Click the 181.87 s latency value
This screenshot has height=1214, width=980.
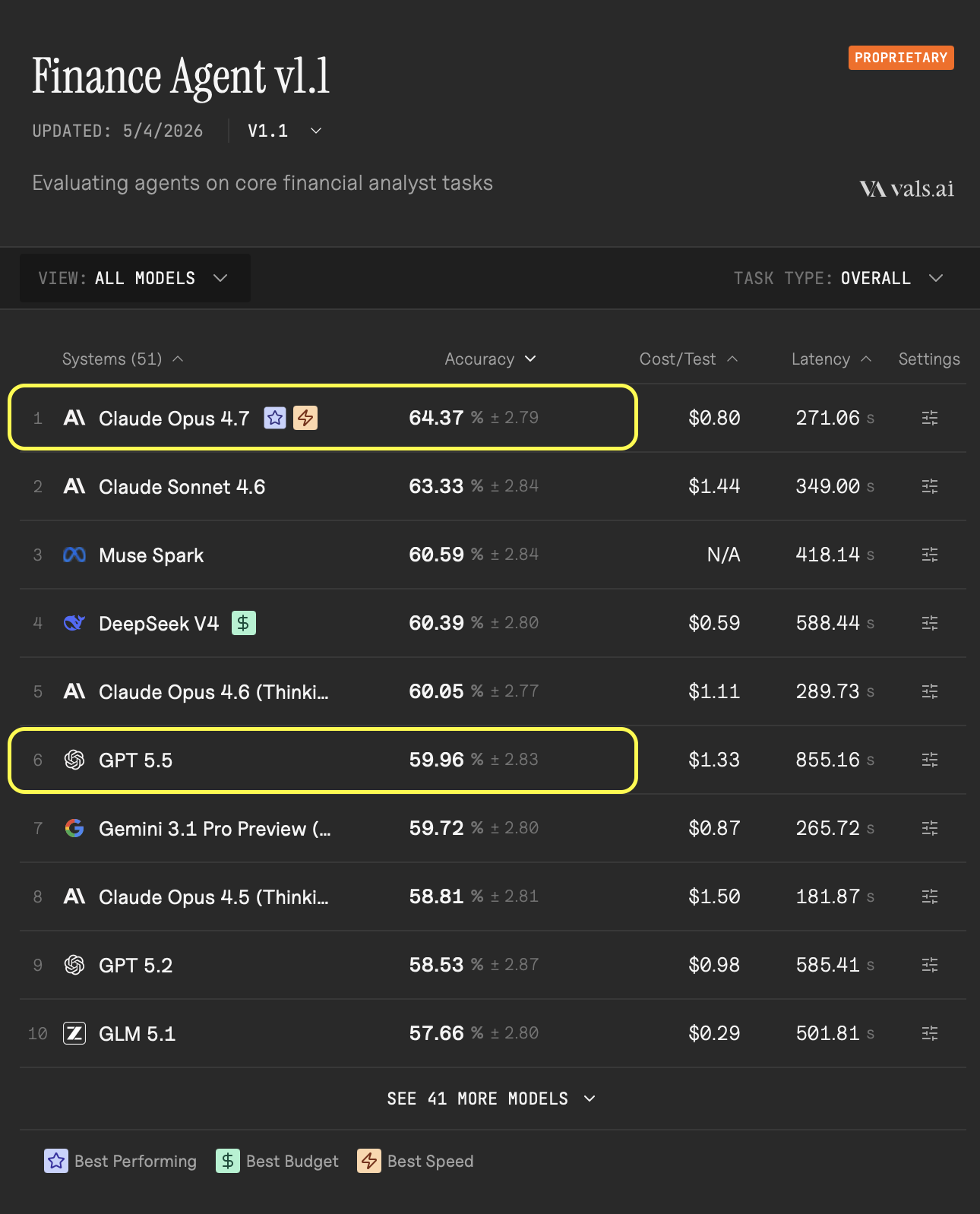tap(835, 896)
